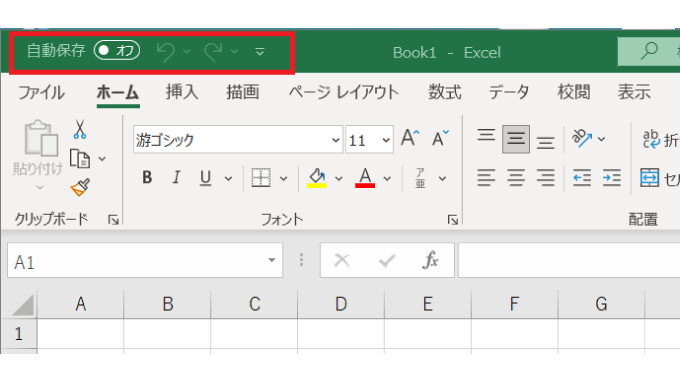Decrease font size with small A
Image resolution: width=680 pixels, height=383 pixels.
440,138
